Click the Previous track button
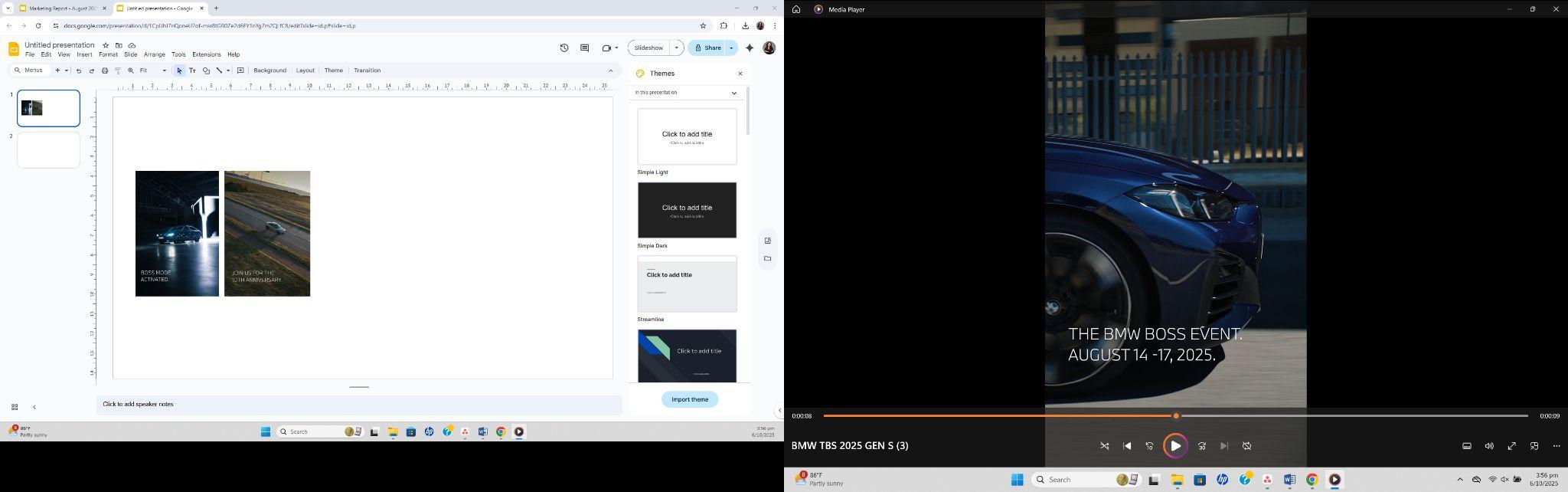This screenshot has width=1568, height=492. (1127, 446)
